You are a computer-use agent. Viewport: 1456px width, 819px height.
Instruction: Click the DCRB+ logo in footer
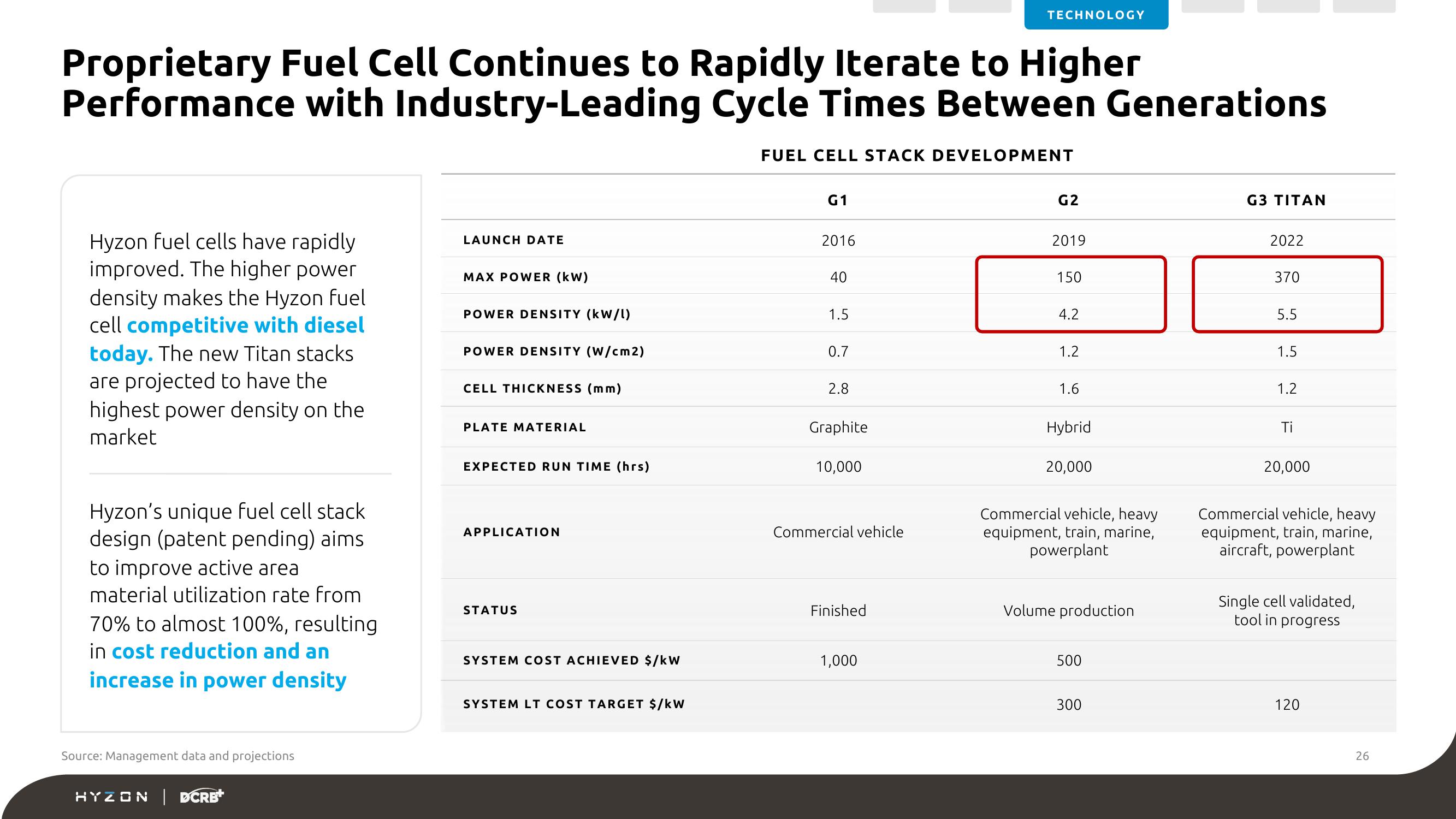tap(202, 797)
